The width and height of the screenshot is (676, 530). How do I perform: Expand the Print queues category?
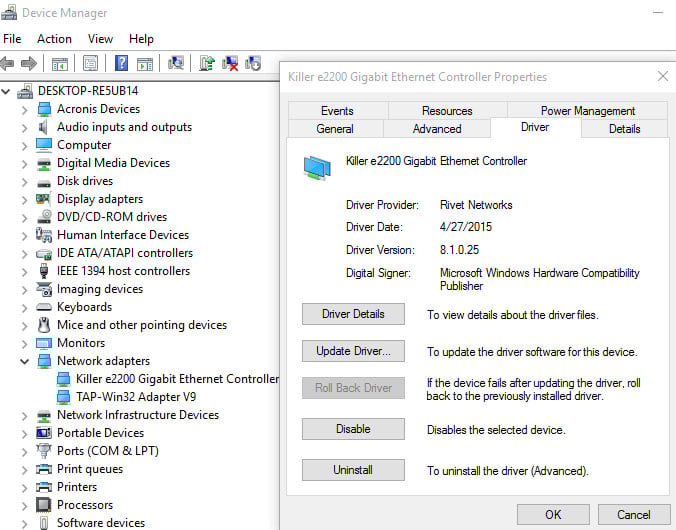tap(24, 470)
